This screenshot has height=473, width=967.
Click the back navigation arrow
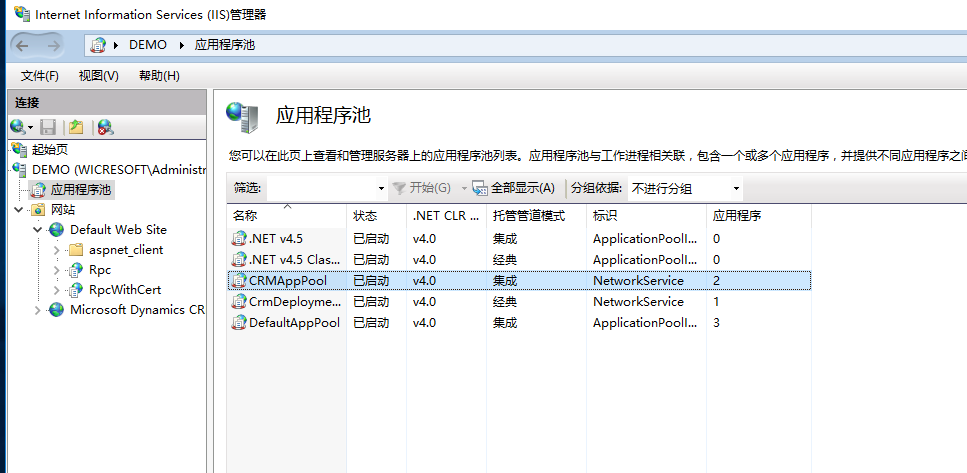click(x=22, y=45)
